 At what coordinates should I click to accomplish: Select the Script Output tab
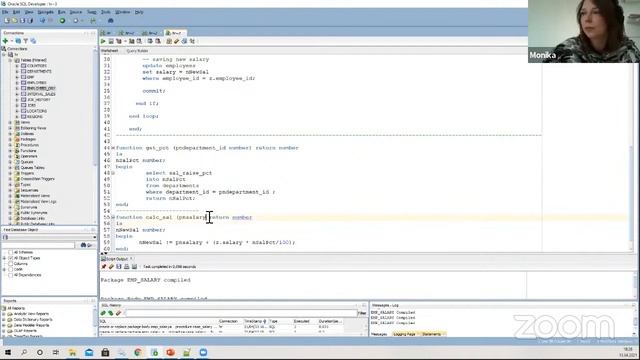[x=117, y=259]
